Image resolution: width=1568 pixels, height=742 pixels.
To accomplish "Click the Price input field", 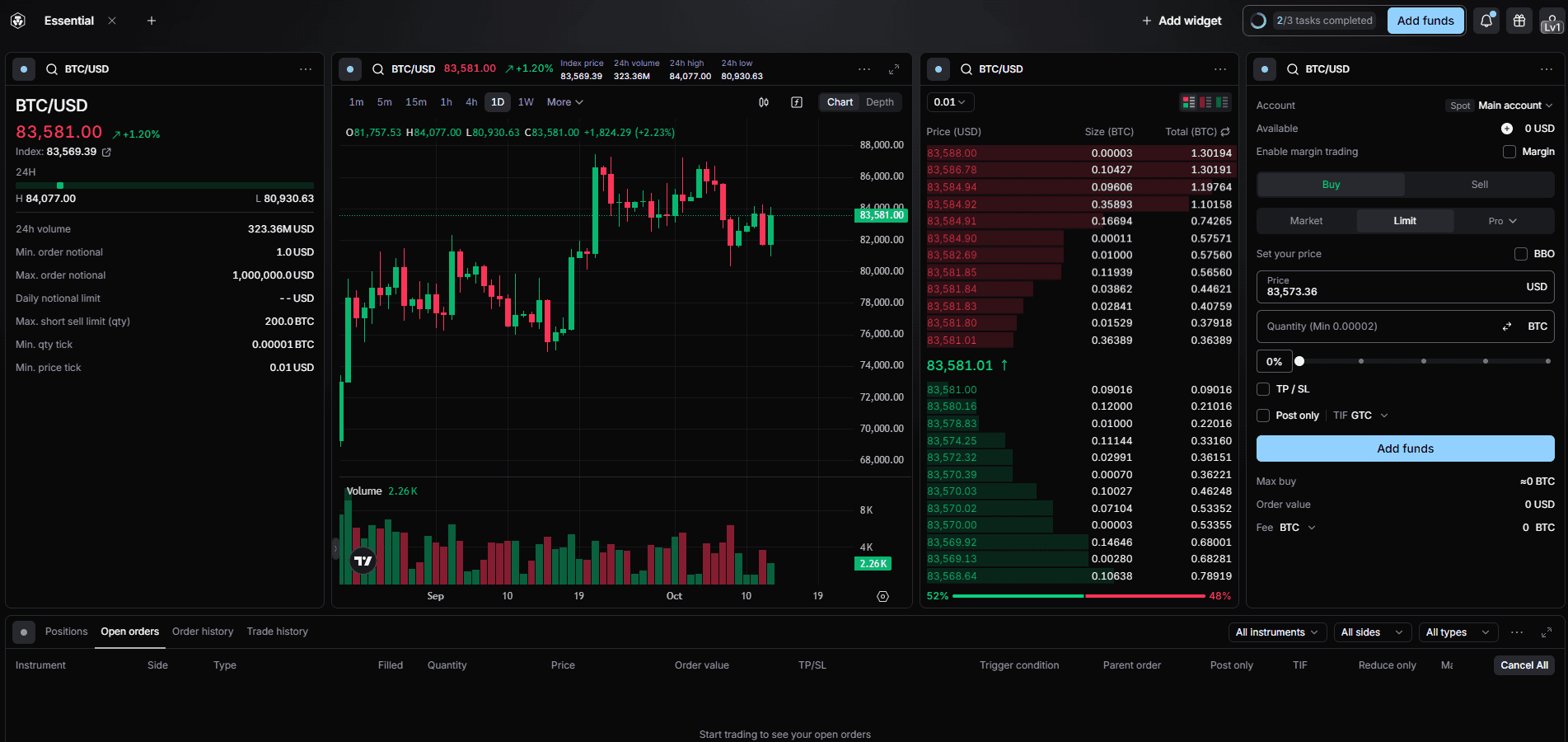I will [x=1406, y=287].
